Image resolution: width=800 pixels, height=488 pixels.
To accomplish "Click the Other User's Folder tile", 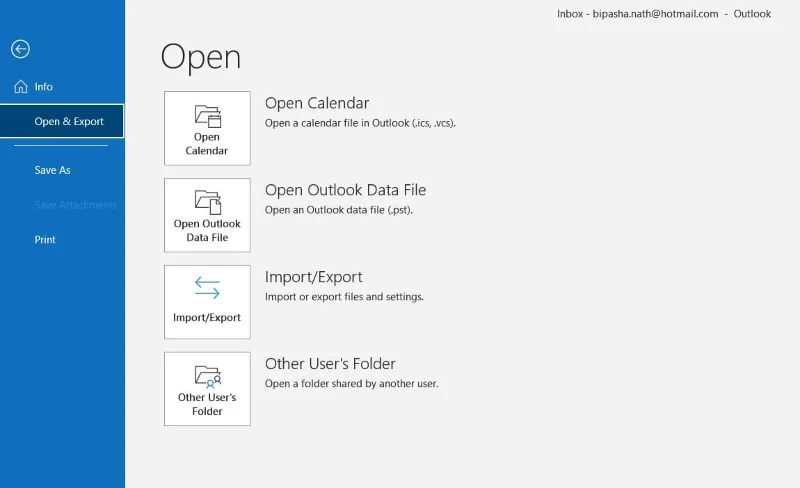I will [x=207, y=388].
